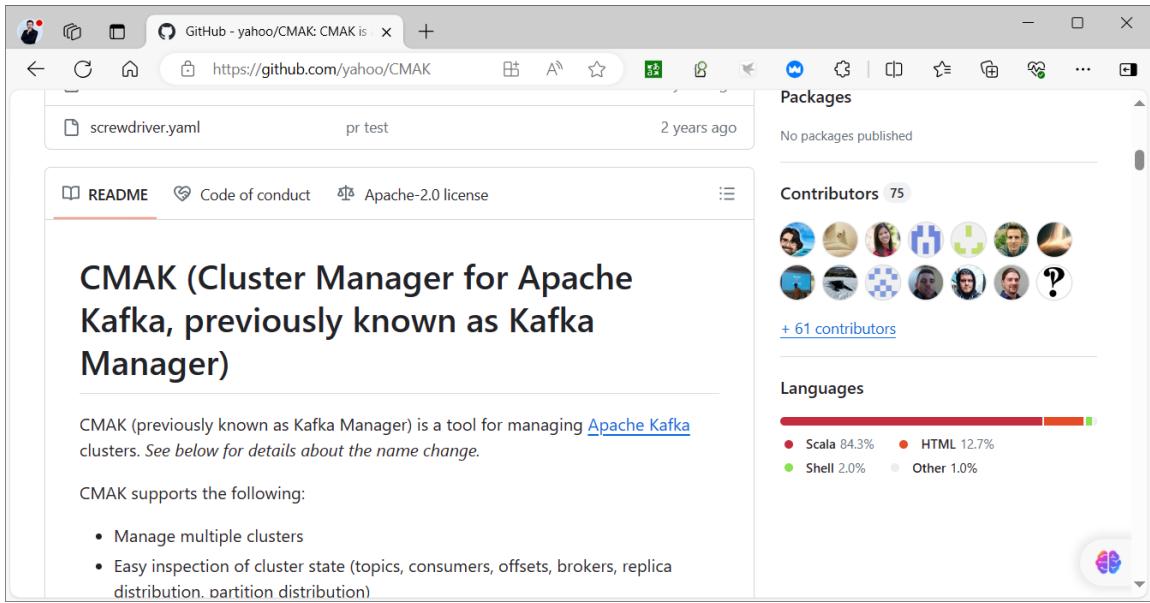Go to browser home page icon

point(130,69)
